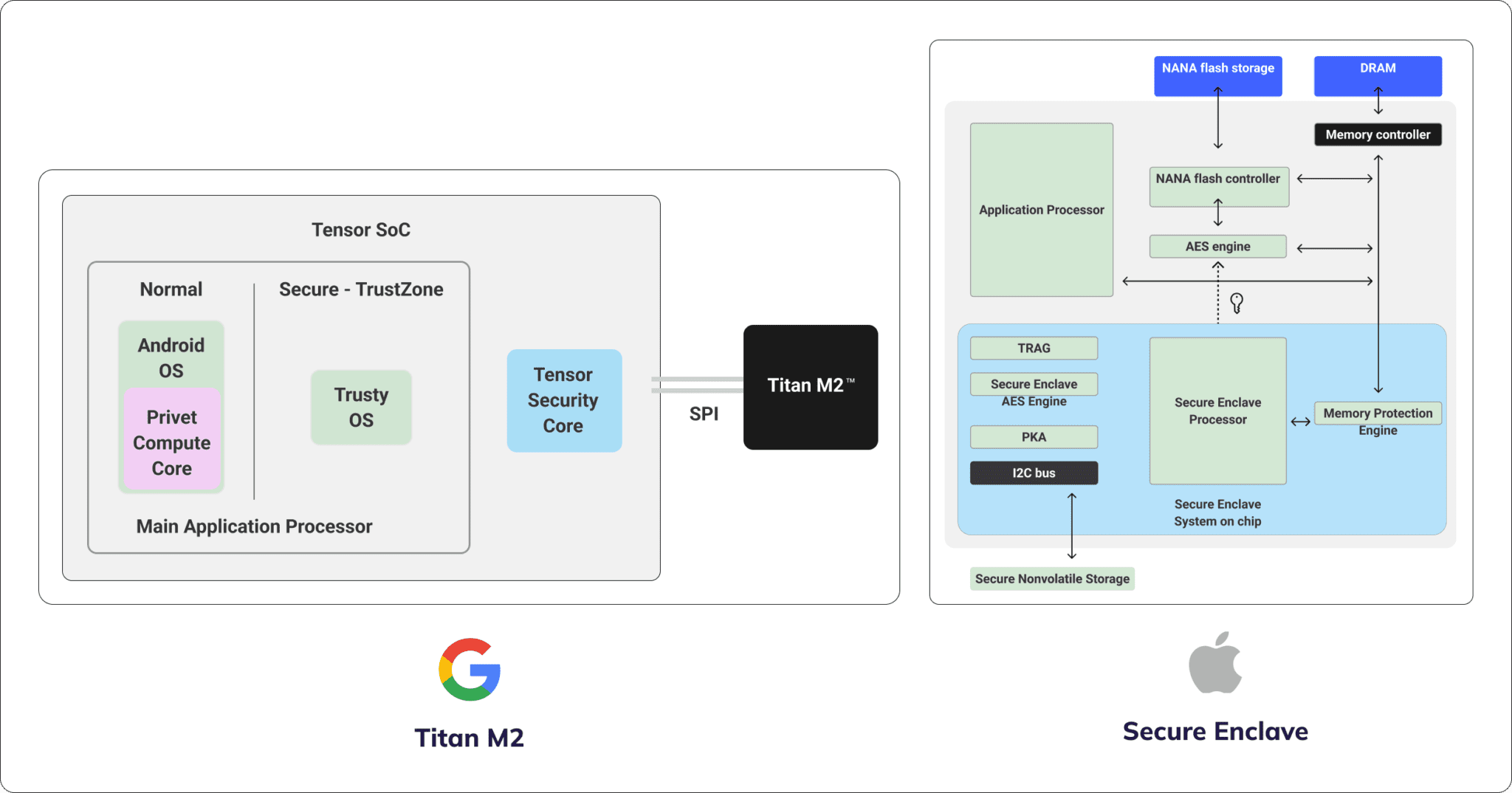
Task: Click the NANA flash storage box
Action: (x=1217, y=75)
